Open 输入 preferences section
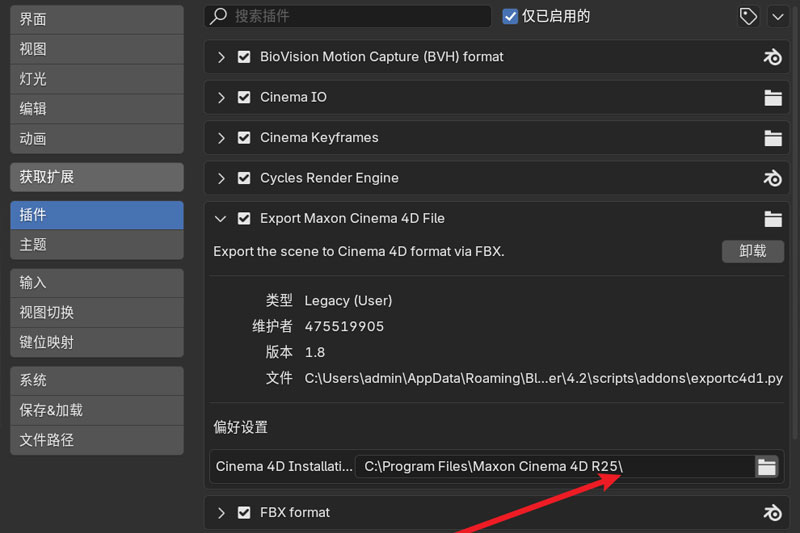This screenshot has height=533, width=800. [x=97, y=283]
